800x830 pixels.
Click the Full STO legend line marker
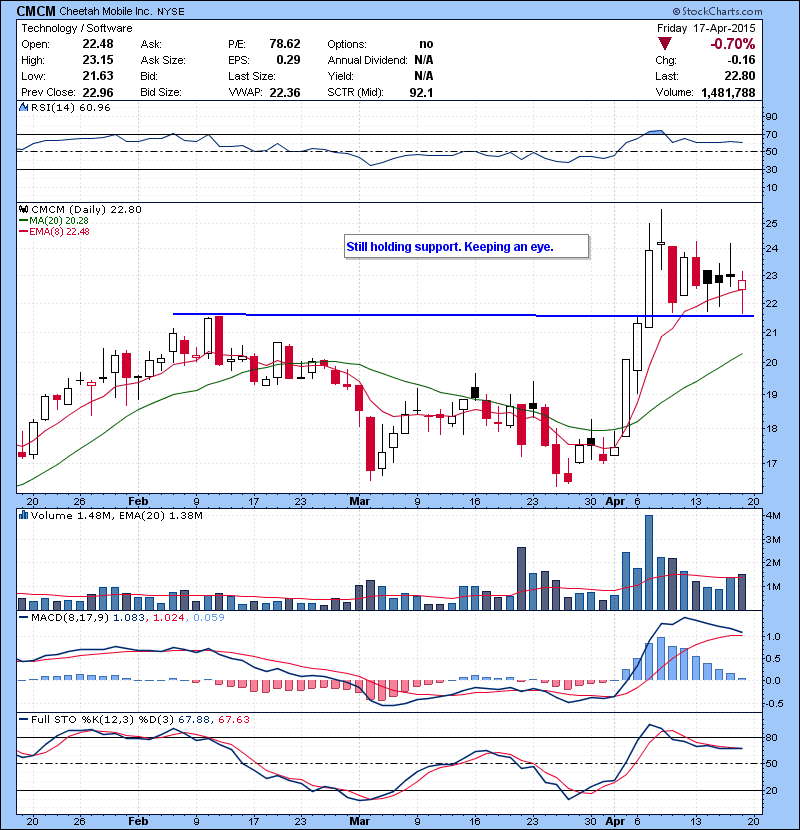[23, 719]
